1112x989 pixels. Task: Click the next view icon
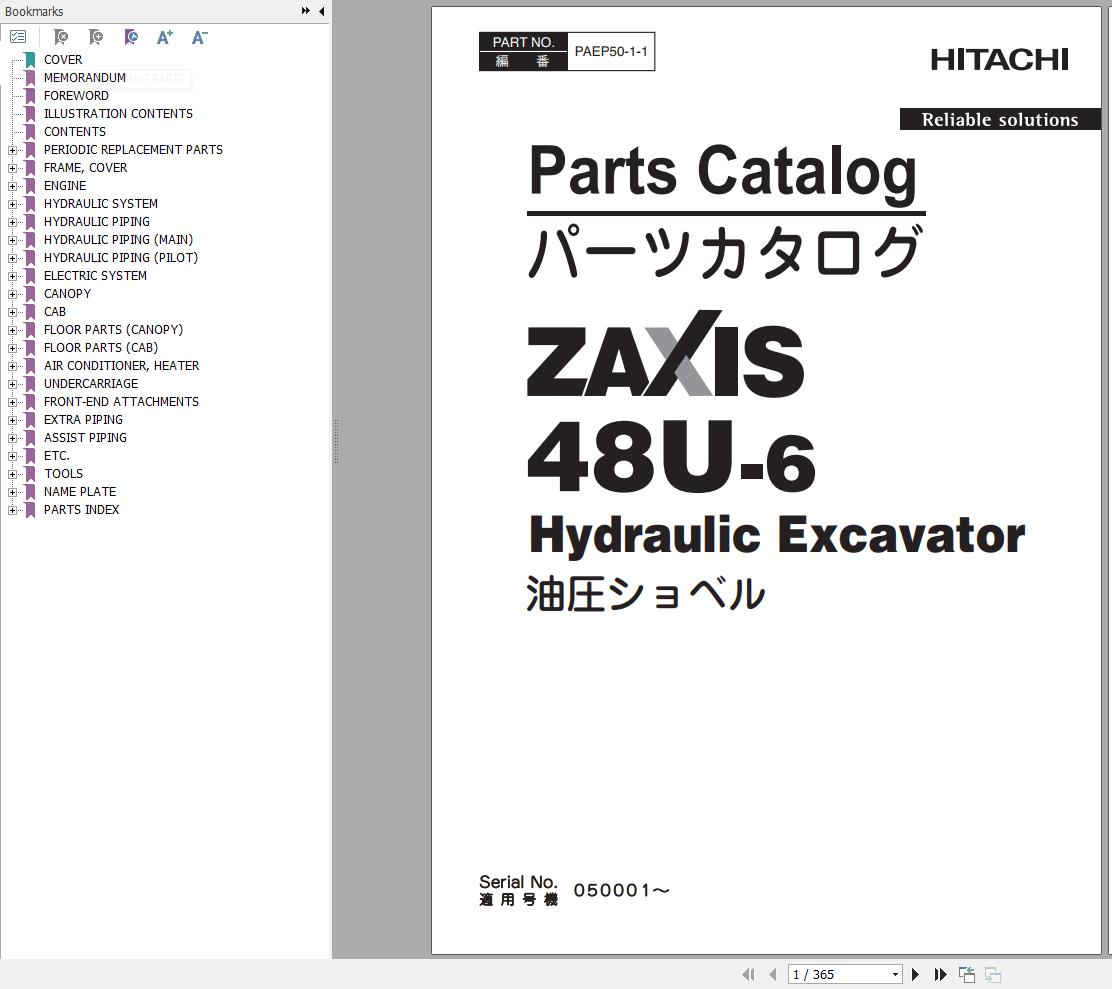coord(993,974)
